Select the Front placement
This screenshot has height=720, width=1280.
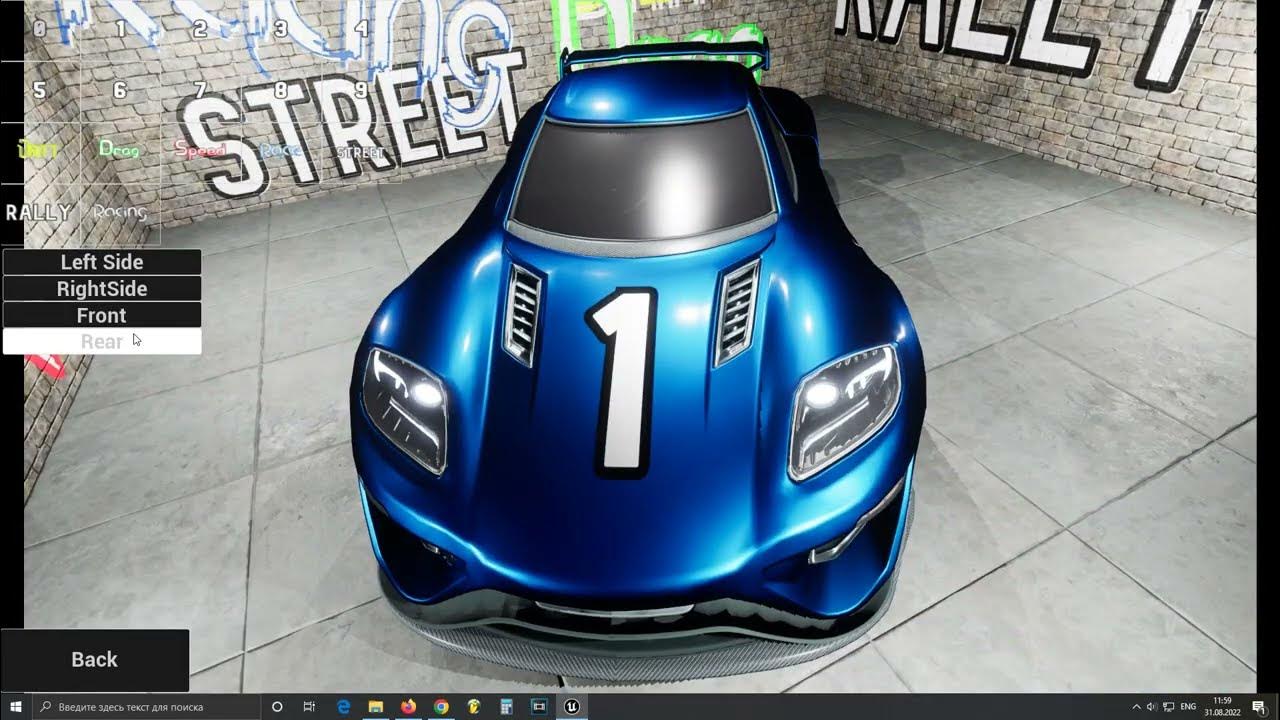[102, 315]
